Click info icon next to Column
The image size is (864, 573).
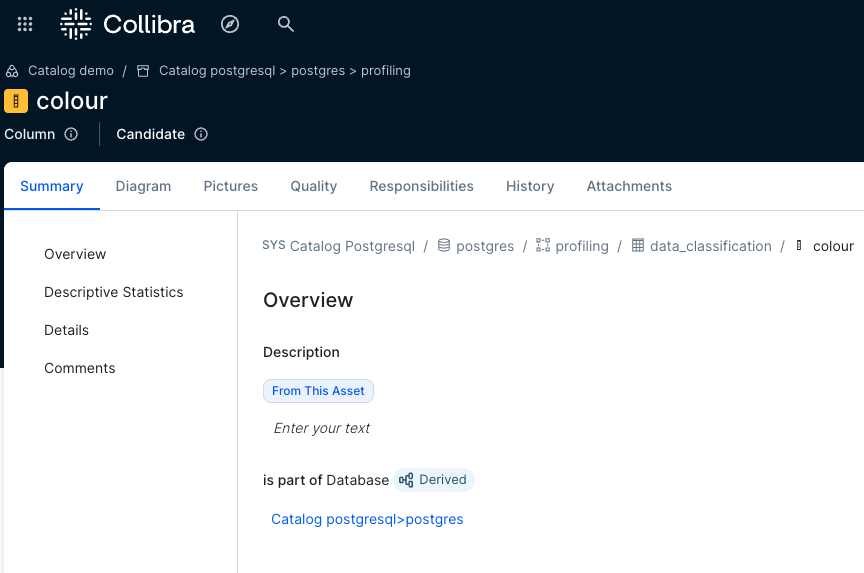[71, 134]
